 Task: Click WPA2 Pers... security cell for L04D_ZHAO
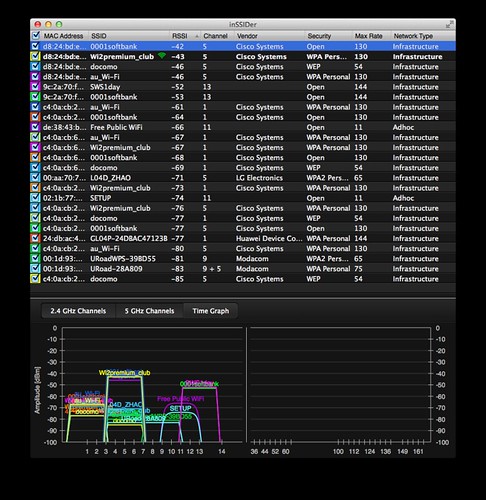[327, 178]
